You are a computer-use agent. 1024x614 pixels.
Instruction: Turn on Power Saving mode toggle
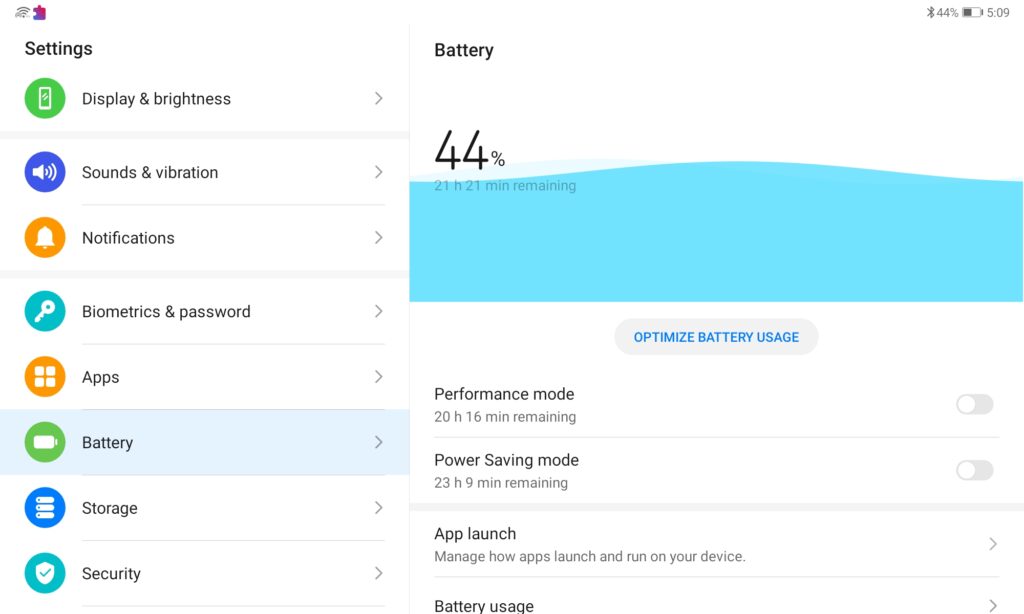[x=974, y=470]
